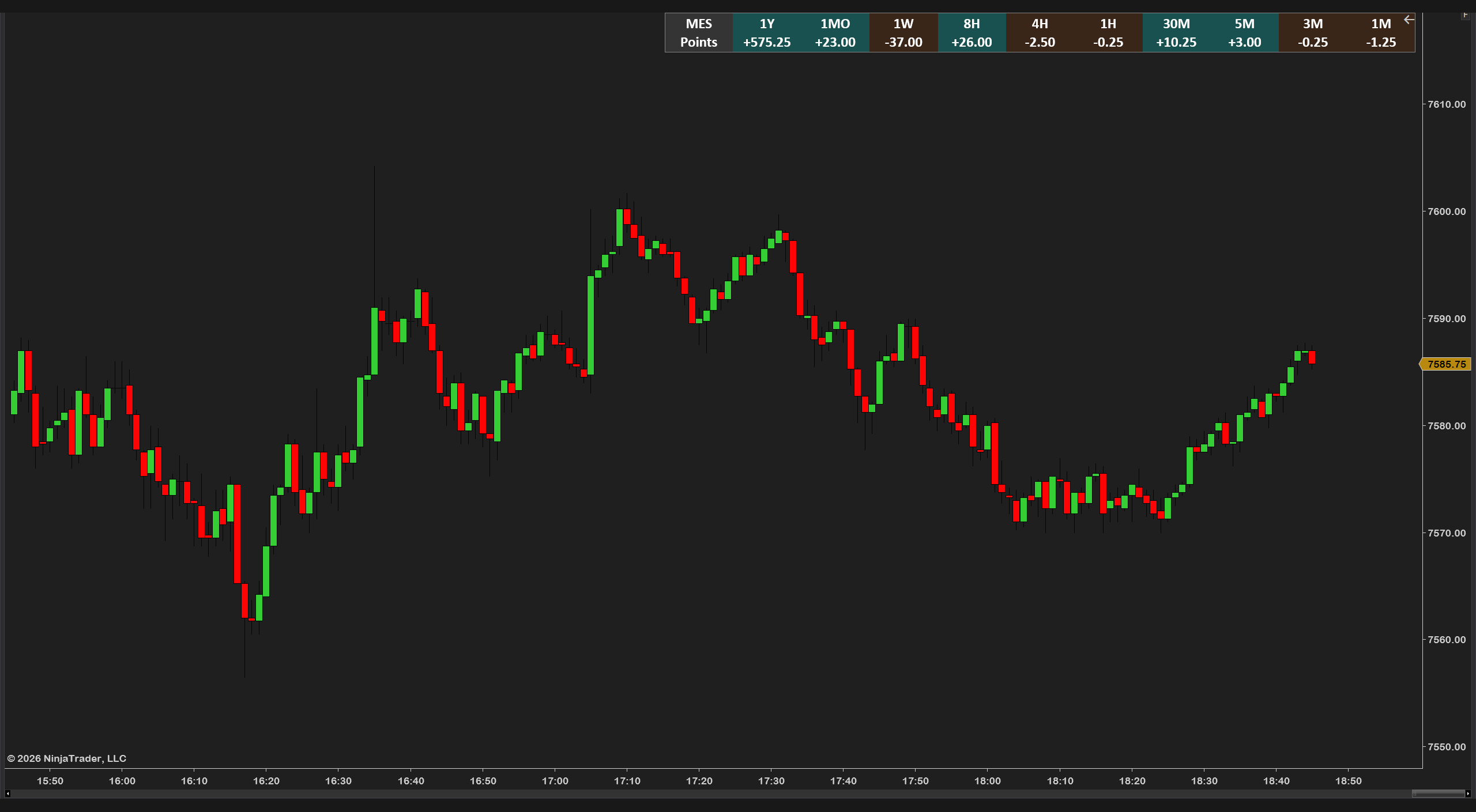Image resolution: width=1476 pixels, height=812 pixels.
Task: Pick the 4H timeframe cell
Action: [x=1040, y=33]
